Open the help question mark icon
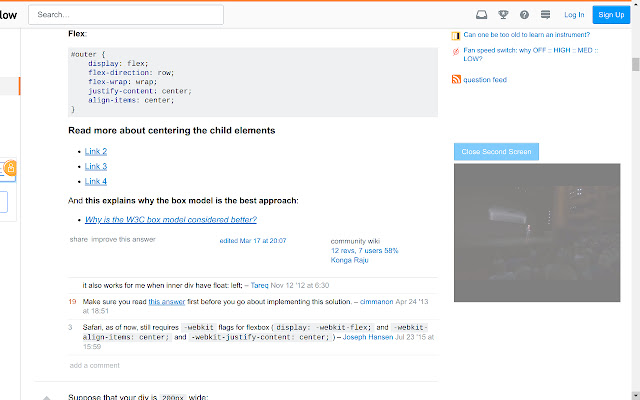Image resolution: width=640 pixels, height=400 pixels. pyautogui.click(x=524, y=15)
